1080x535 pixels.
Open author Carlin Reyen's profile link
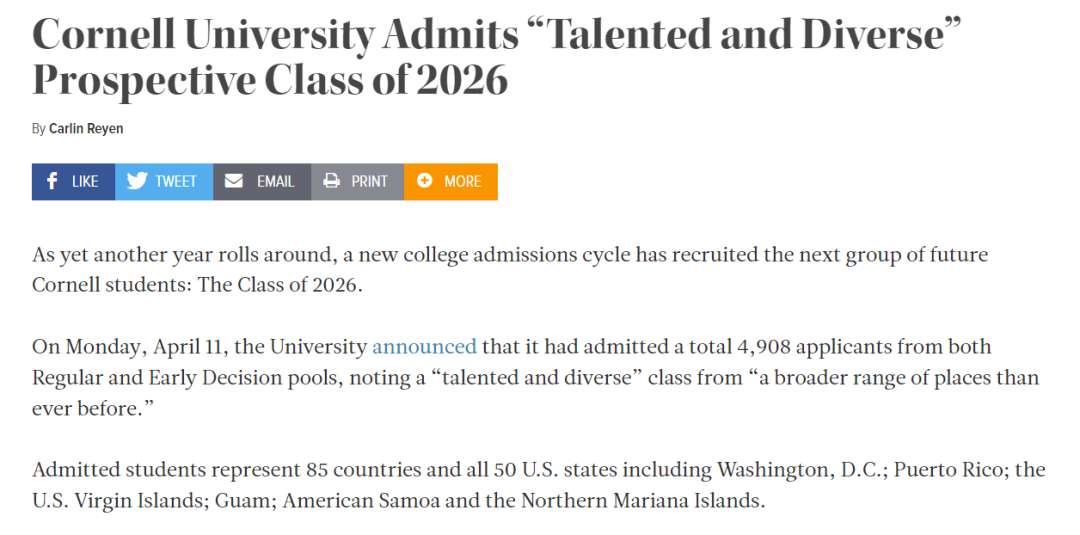tap(86, 129)
